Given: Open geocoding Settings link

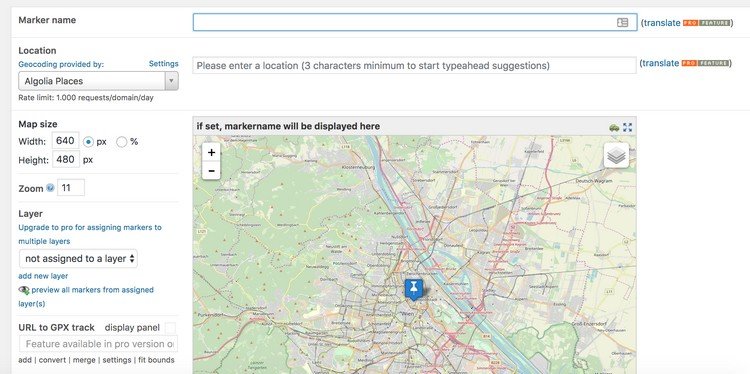Looking at the screenshot, I should click(164, 64).
